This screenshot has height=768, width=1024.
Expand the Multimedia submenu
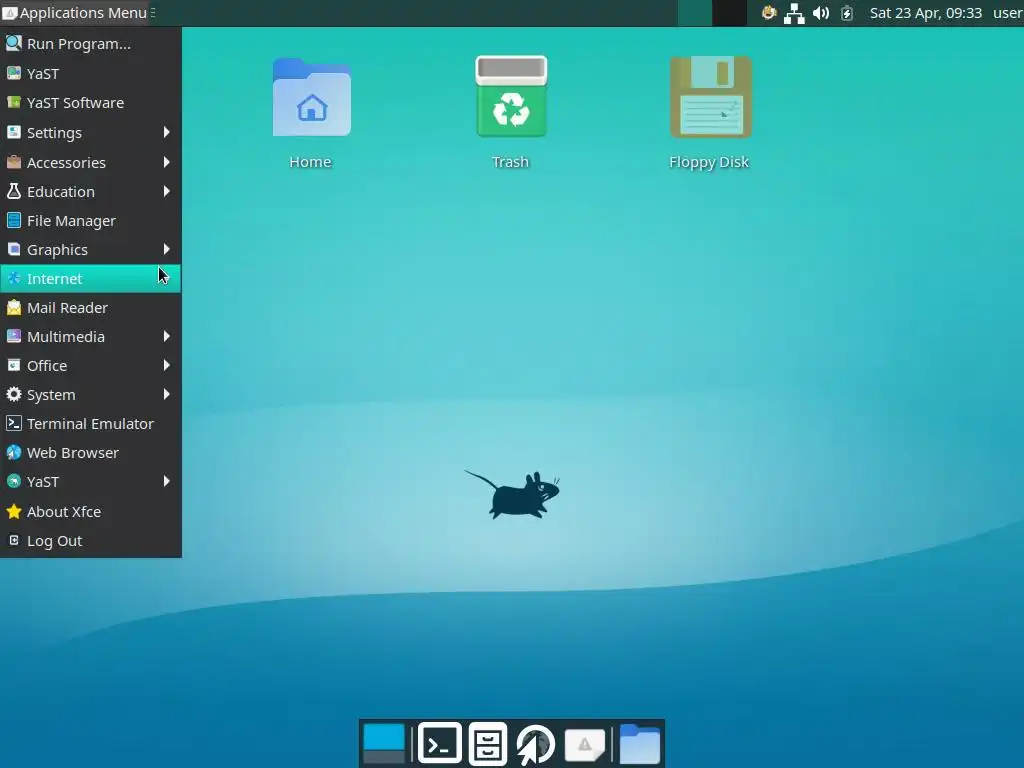click(x=91, y=336)
